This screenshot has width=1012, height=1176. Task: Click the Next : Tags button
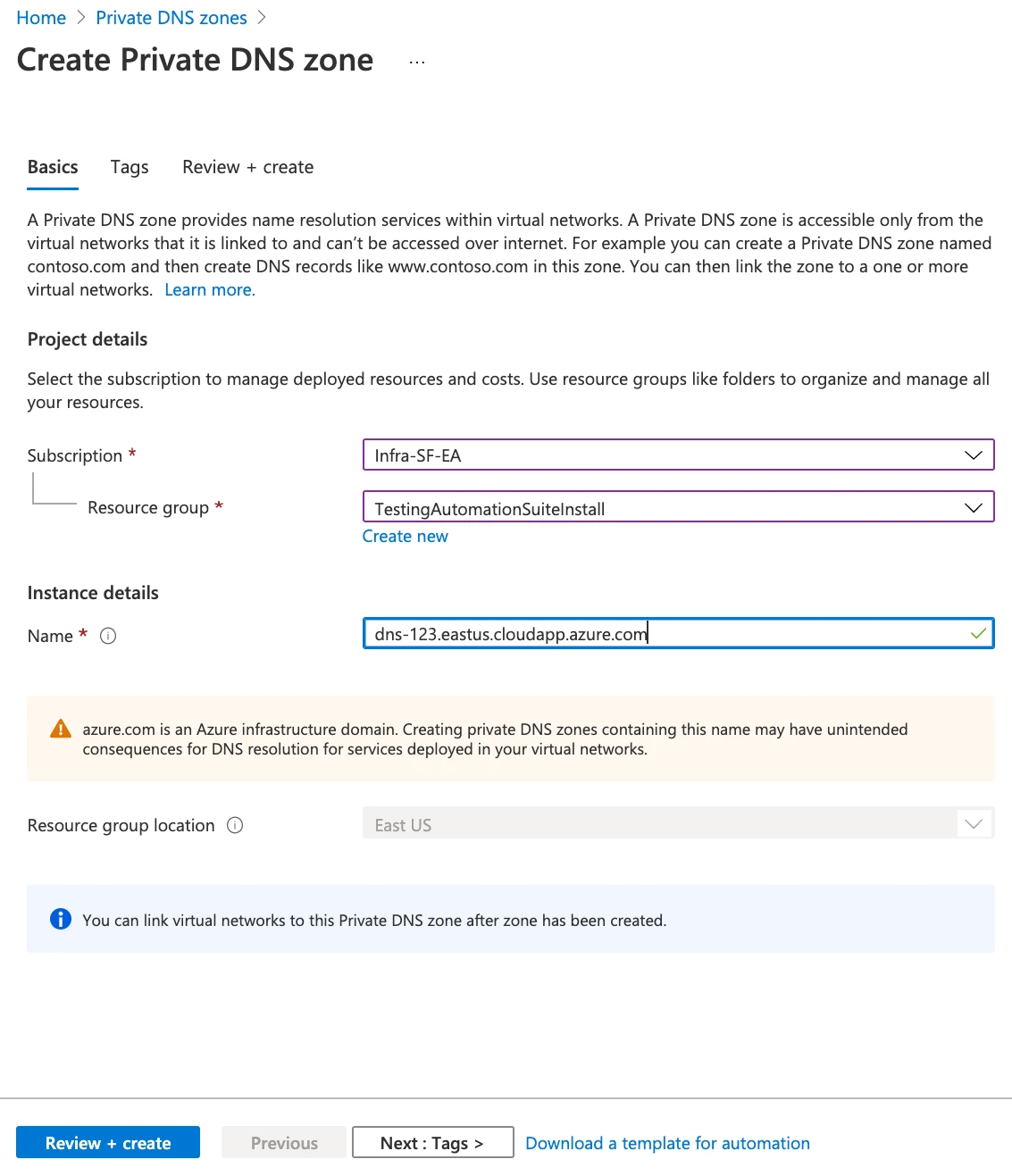click(433, 1142)
